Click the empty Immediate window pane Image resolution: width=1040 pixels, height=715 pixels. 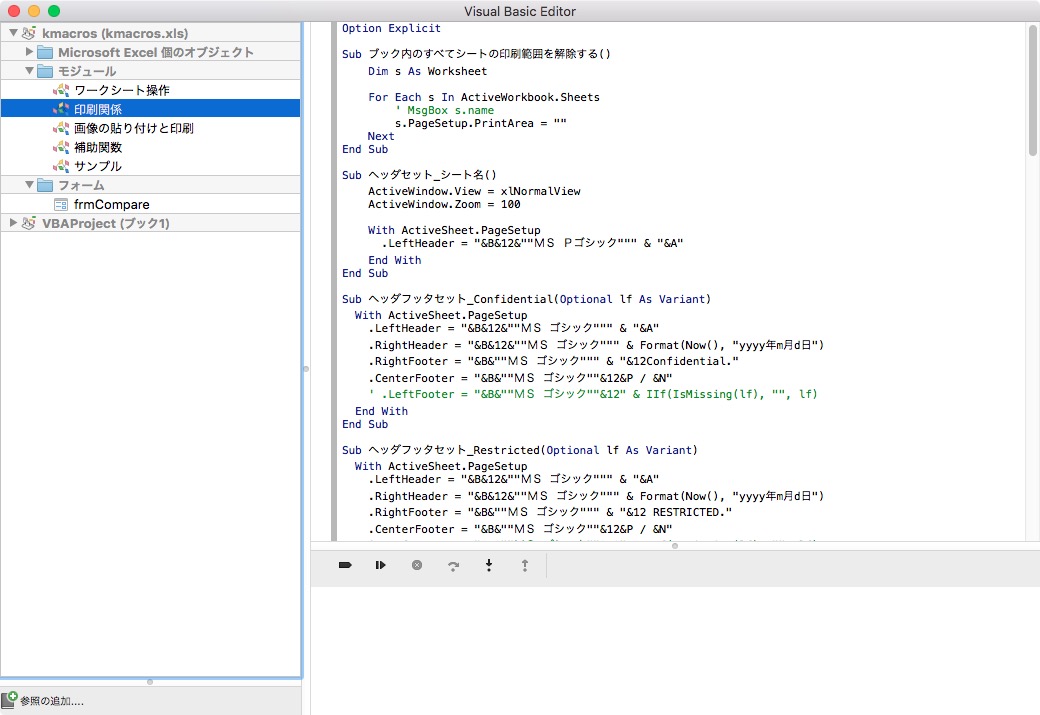tap(675, 650)
